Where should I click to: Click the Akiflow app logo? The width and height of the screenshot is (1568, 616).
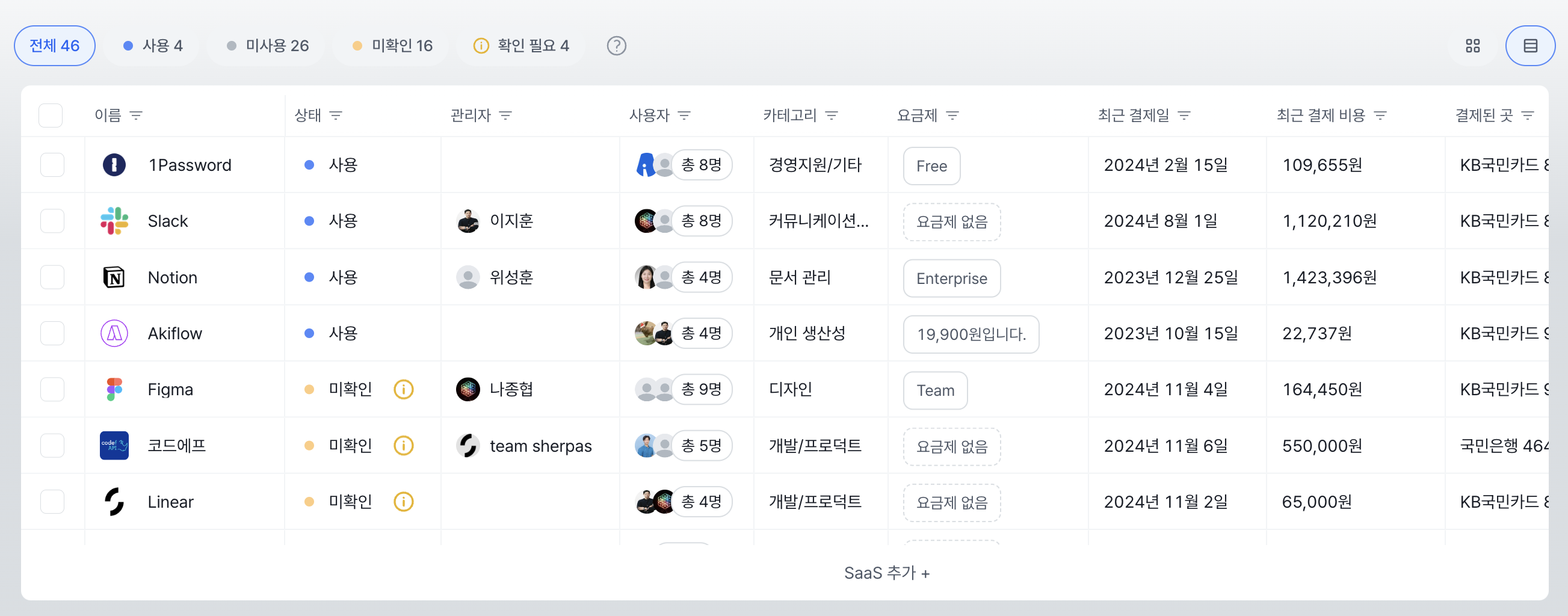114,333
